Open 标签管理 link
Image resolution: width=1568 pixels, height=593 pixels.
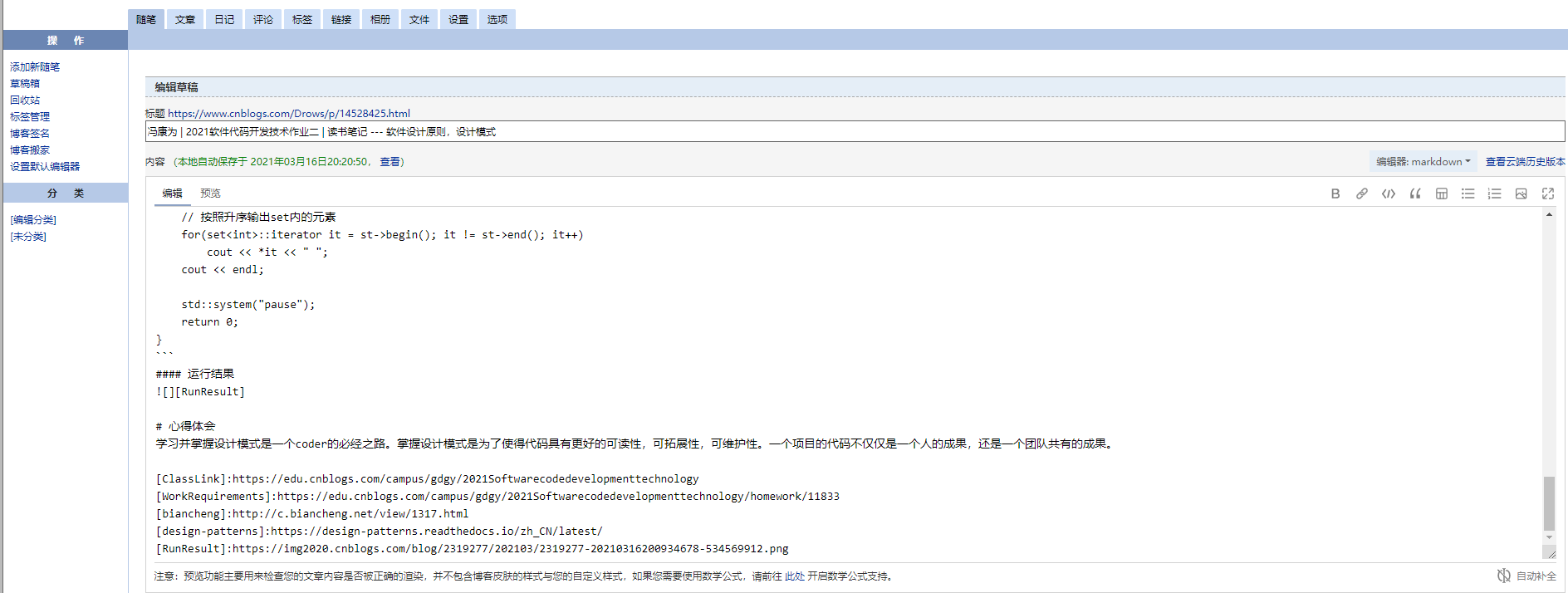coord(30,116)
